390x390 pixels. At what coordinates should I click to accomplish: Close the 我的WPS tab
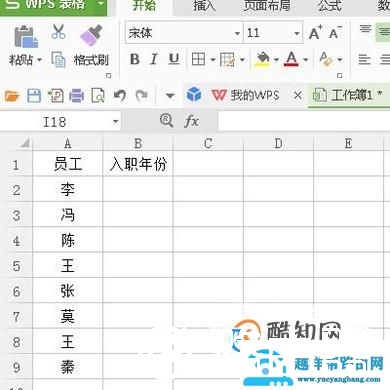(298, 96)
